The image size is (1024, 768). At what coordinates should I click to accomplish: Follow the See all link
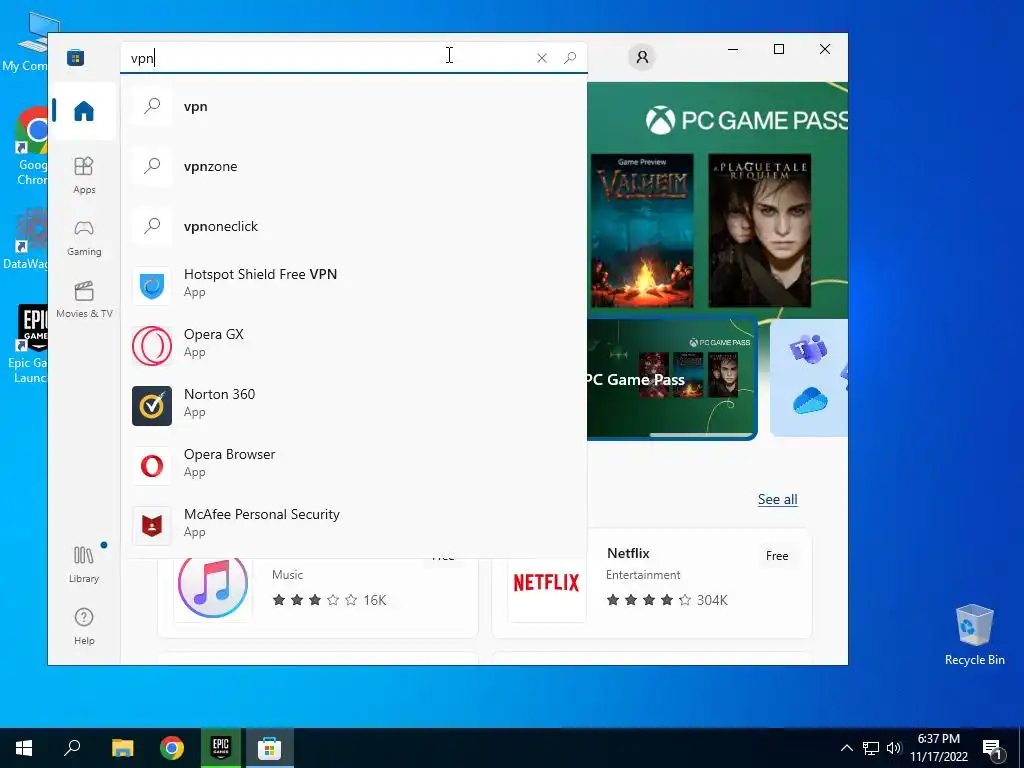[777, 500]
